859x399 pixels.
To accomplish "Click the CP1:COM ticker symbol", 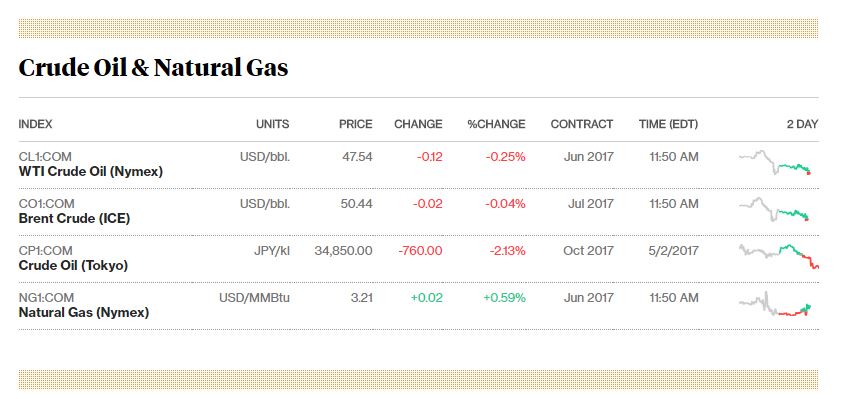I will click(x=45, y=251).
